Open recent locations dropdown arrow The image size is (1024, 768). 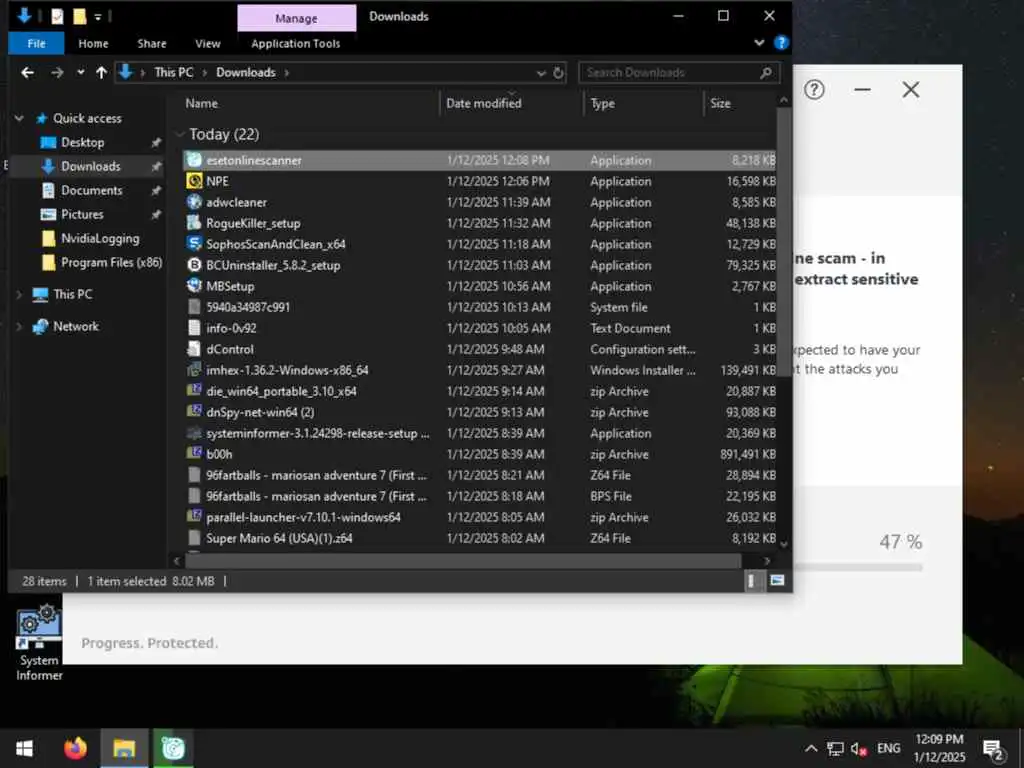(80, 72)
